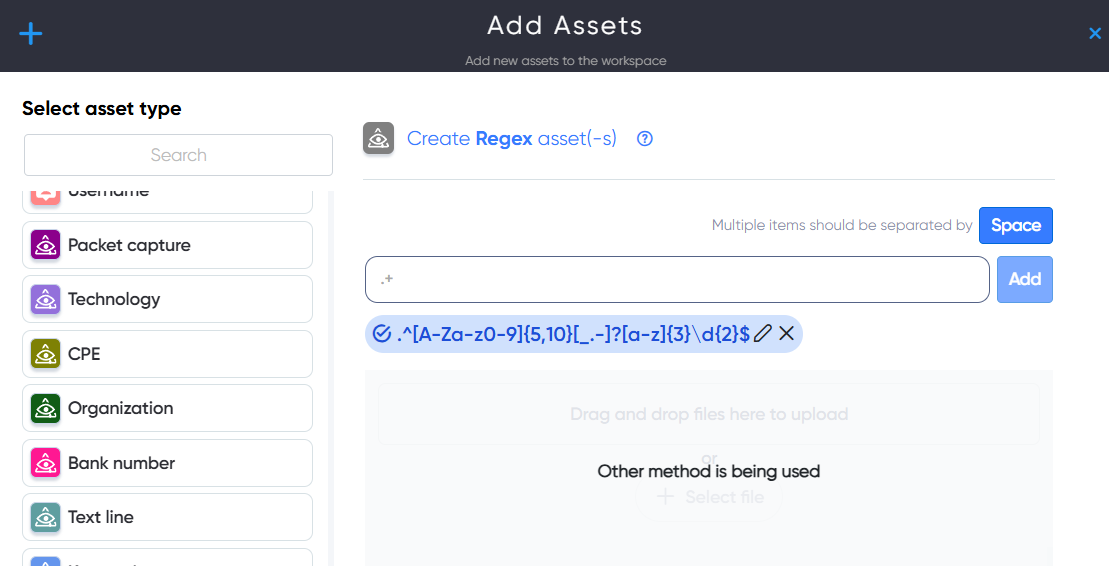Click the regex chip pattern text
1109x566 pixels.
[x=573, y=334]
